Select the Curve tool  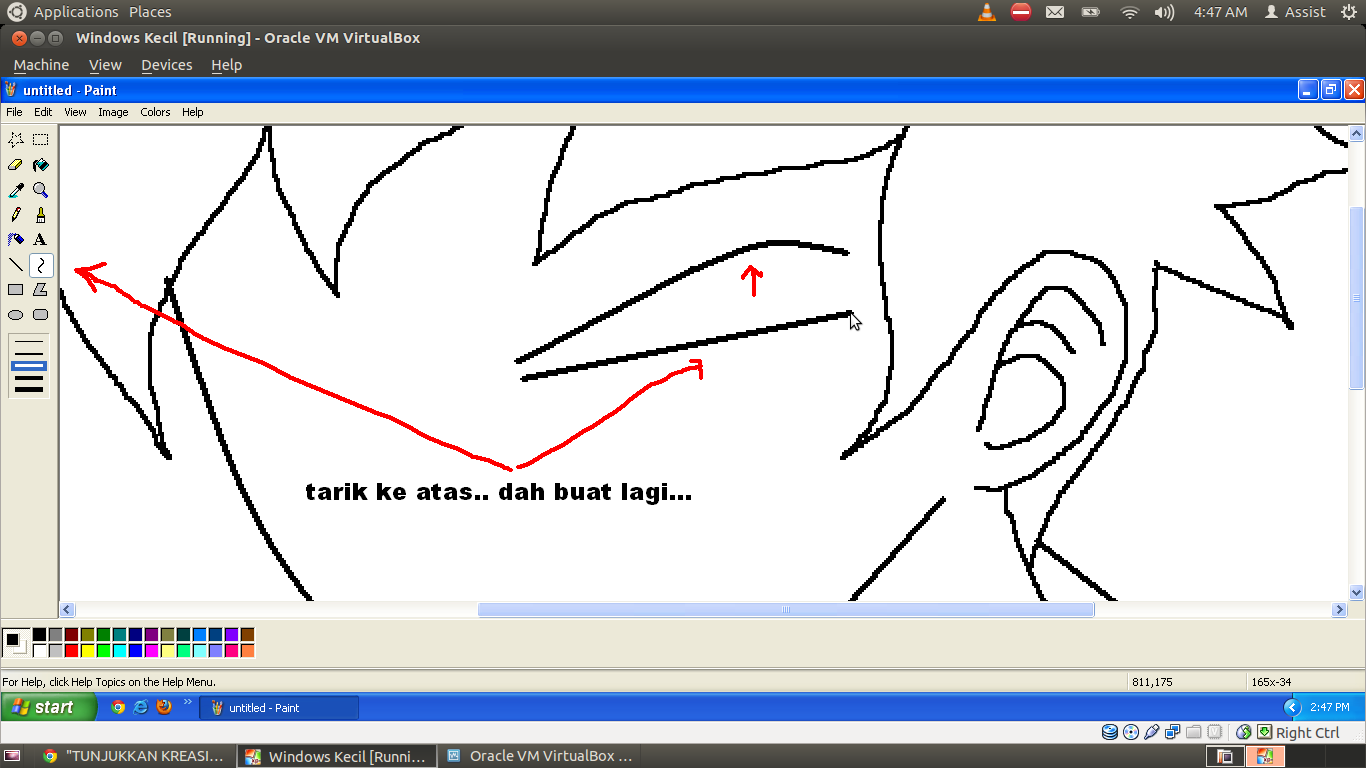coord(40,265)
